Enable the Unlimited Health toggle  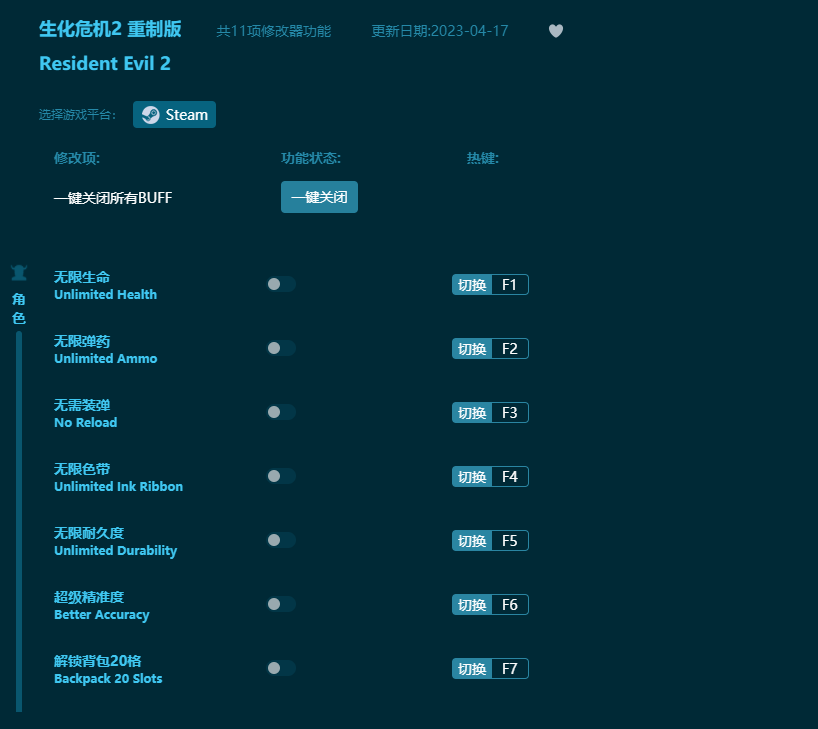(x=281, y=284)
